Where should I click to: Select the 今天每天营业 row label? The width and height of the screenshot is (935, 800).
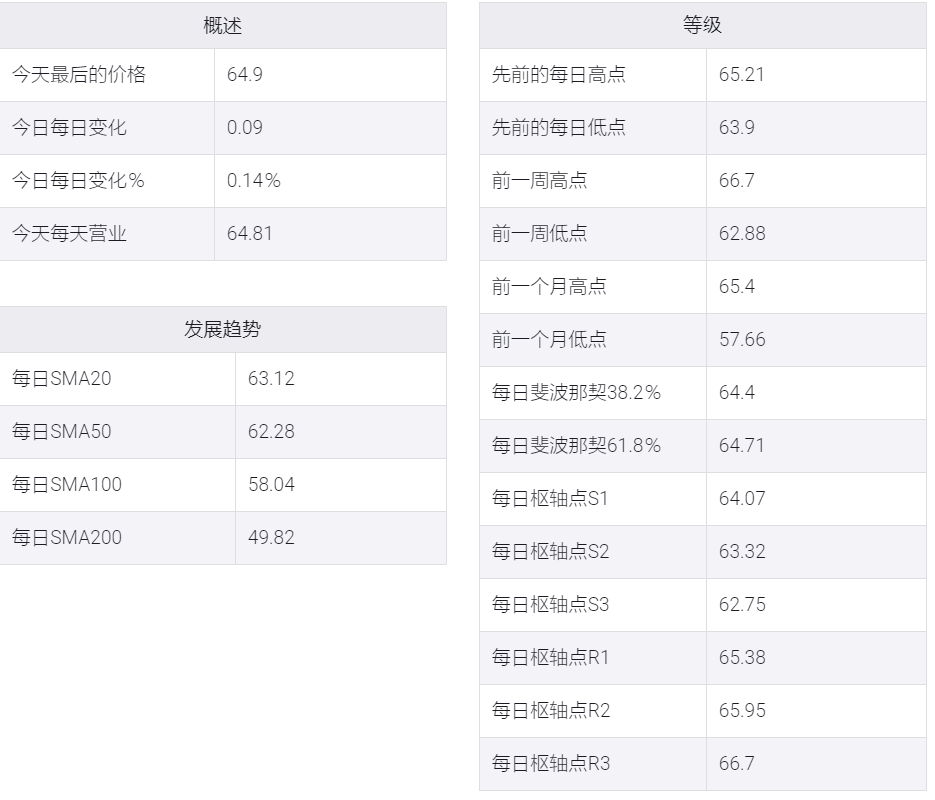click(69, 234)
